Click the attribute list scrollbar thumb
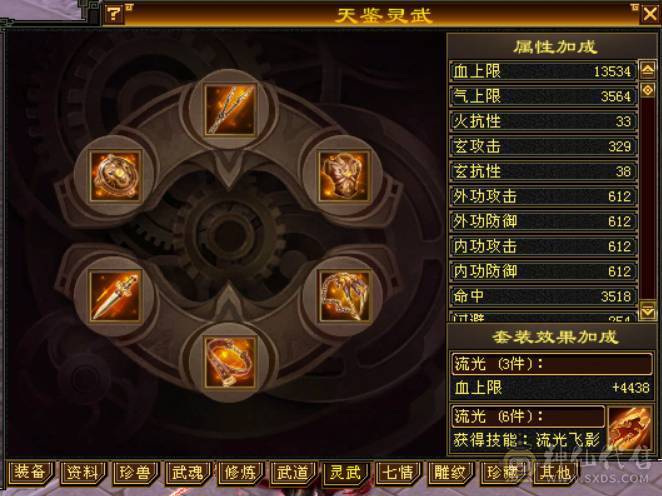Screen dimensions: 662x496 648,90
